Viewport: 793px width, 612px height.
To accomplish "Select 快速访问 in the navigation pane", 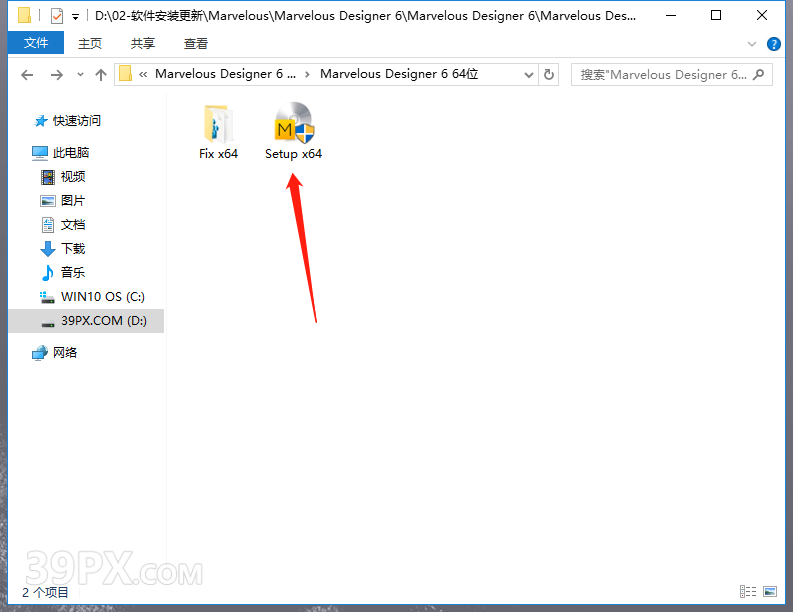I will 67,120.
